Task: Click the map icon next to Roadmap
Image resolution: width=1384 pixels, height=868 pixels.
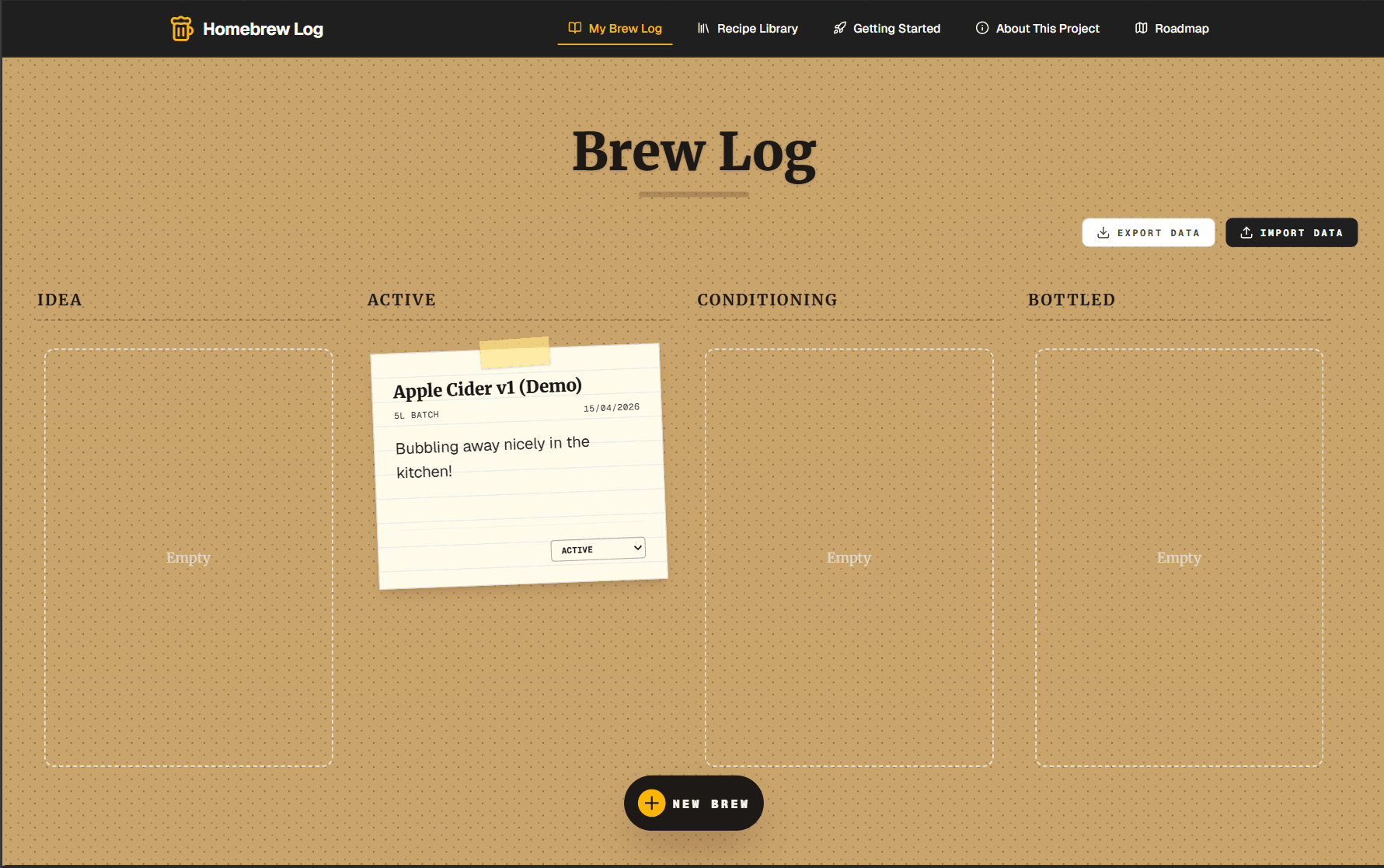Action: (x=1140, y=28)
